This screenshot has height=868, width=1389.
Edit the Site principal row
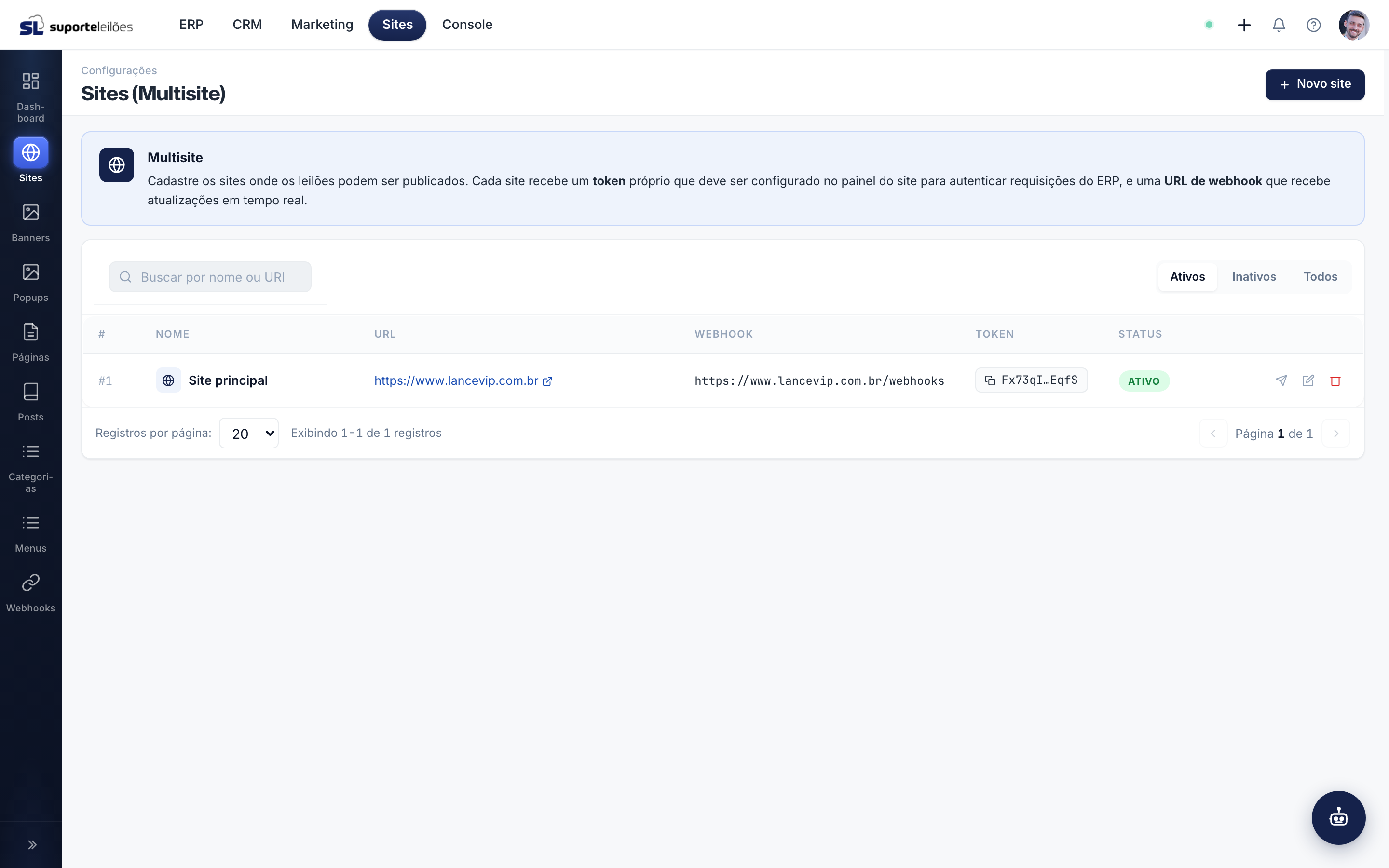point(1308,380)
